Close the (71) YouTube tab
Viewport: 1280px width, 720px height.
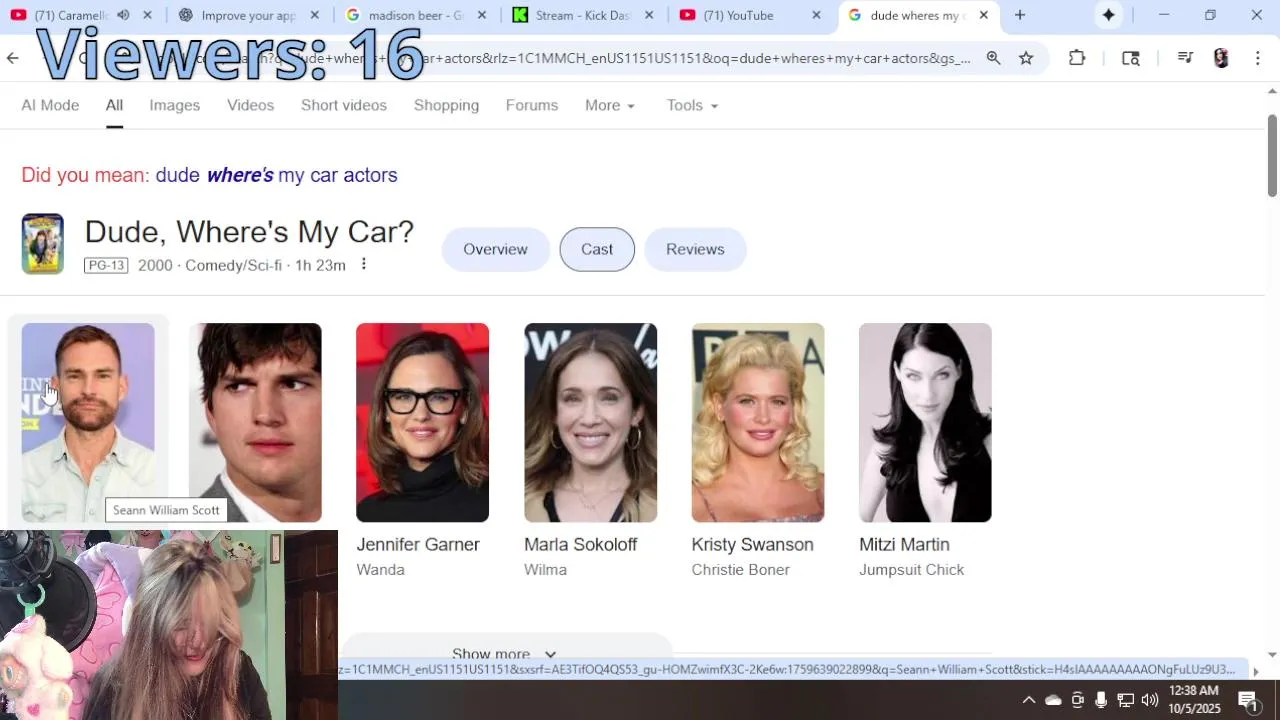tap(816, 15)
